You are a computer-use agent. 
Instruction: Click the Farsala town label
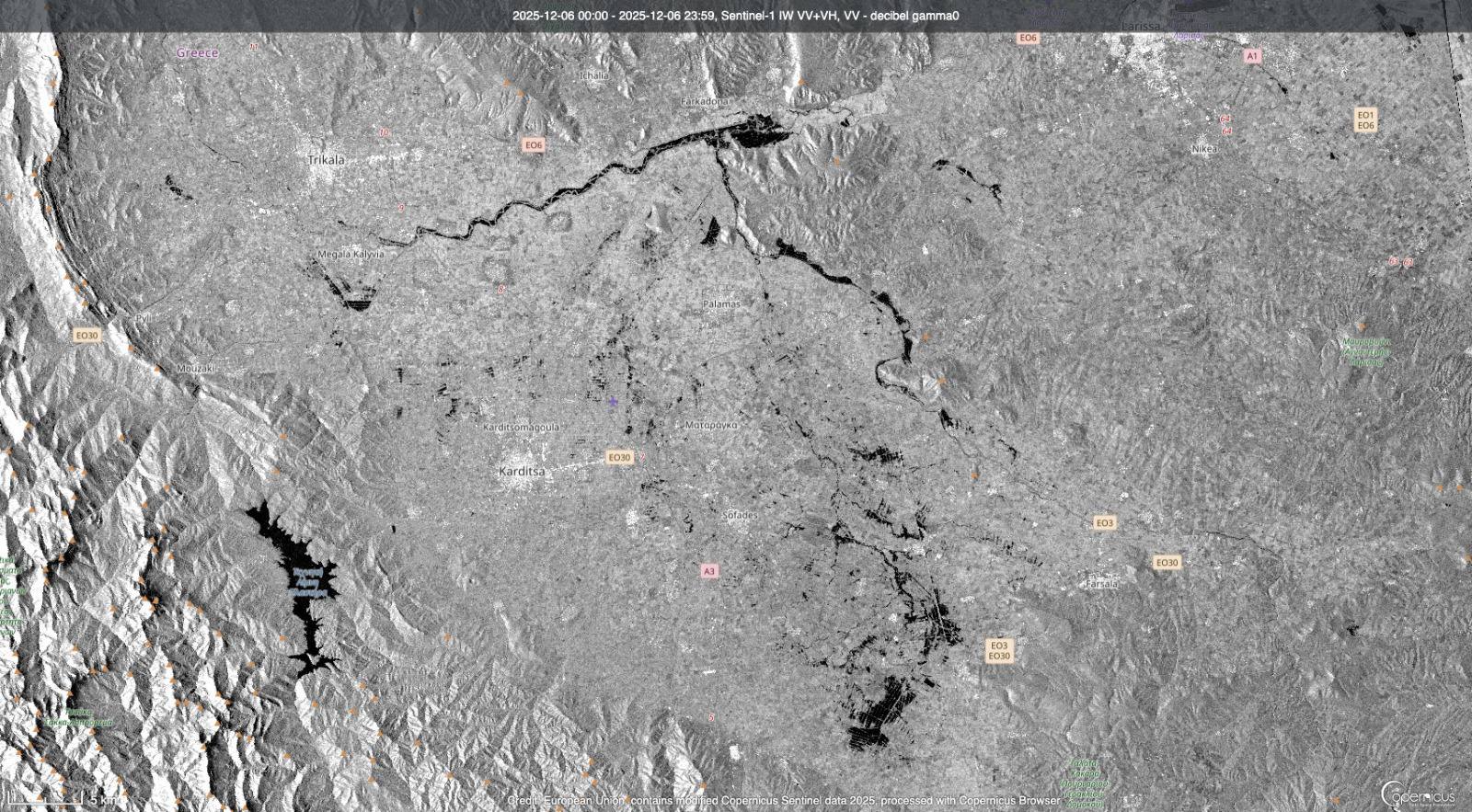[1101, 584]
